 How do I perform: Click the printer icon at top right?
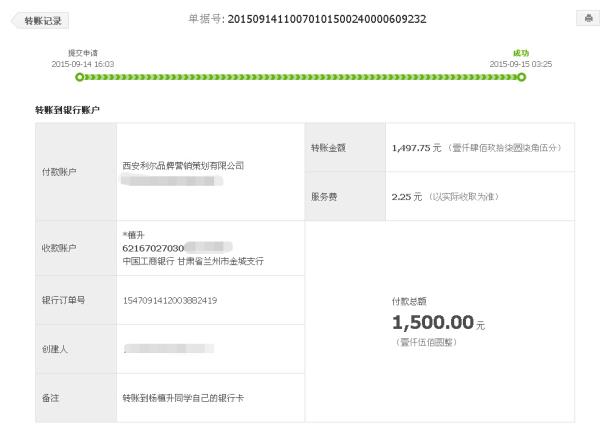pyautogui.click(x=588, y=18)
